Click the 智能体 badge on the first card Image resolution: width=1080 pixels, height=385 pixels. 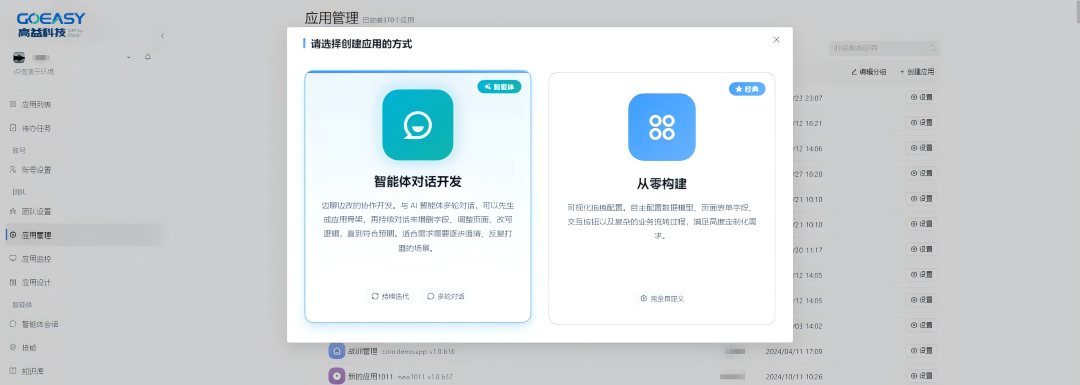[499, 87]
